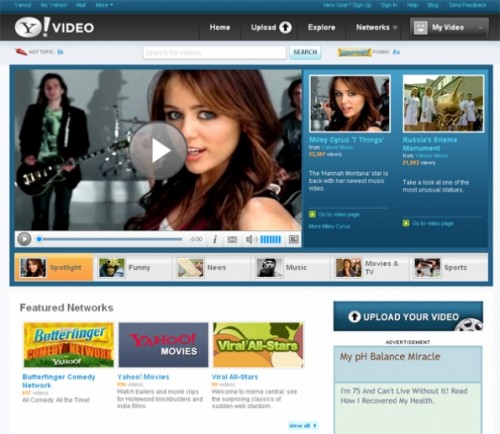Switch to the Music tab
The height and width of the screenshot is (434, 500).
290,267
